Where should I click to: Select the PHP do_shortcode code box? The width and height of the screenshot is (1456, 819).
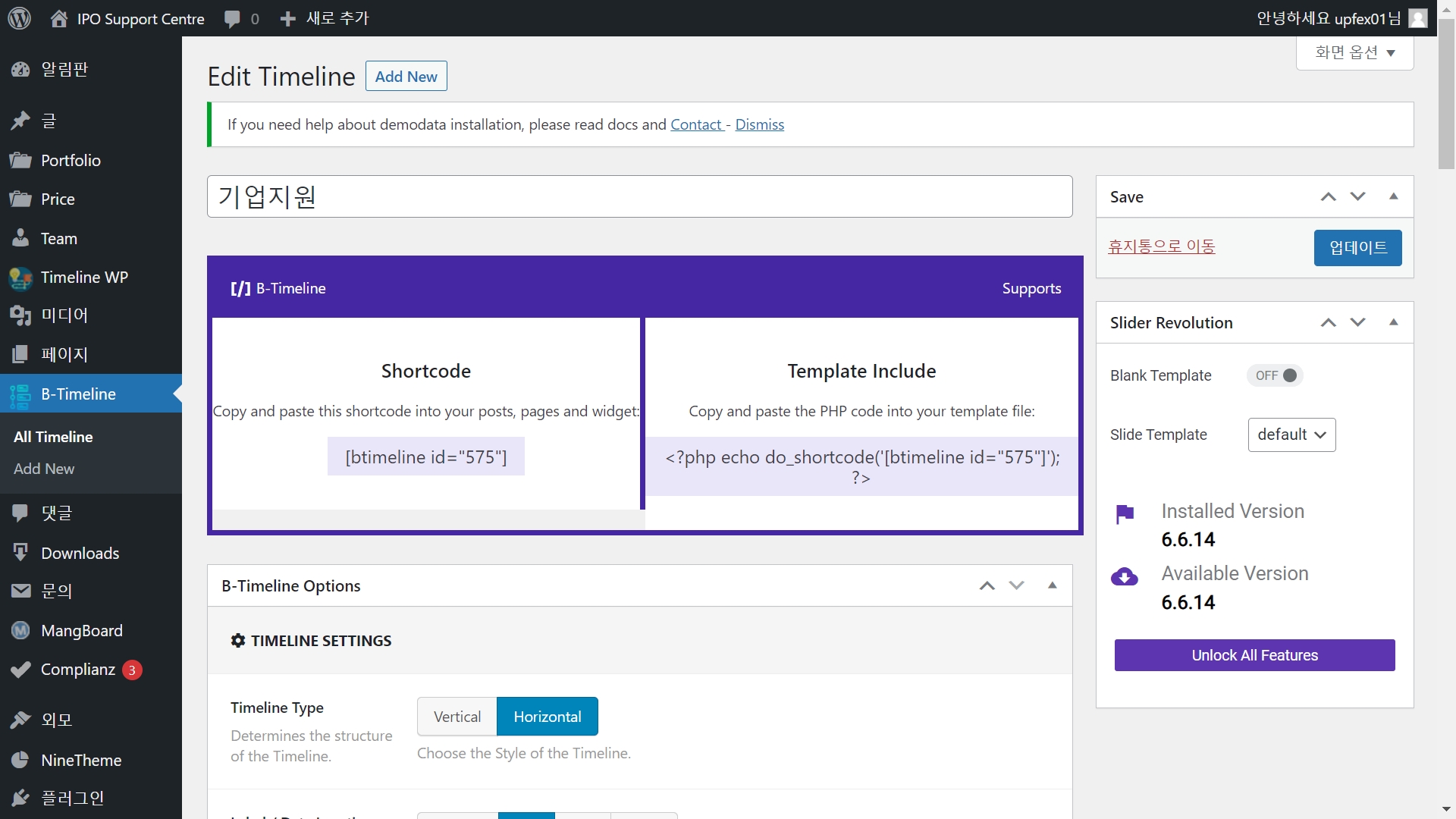(x=862, y=466)
